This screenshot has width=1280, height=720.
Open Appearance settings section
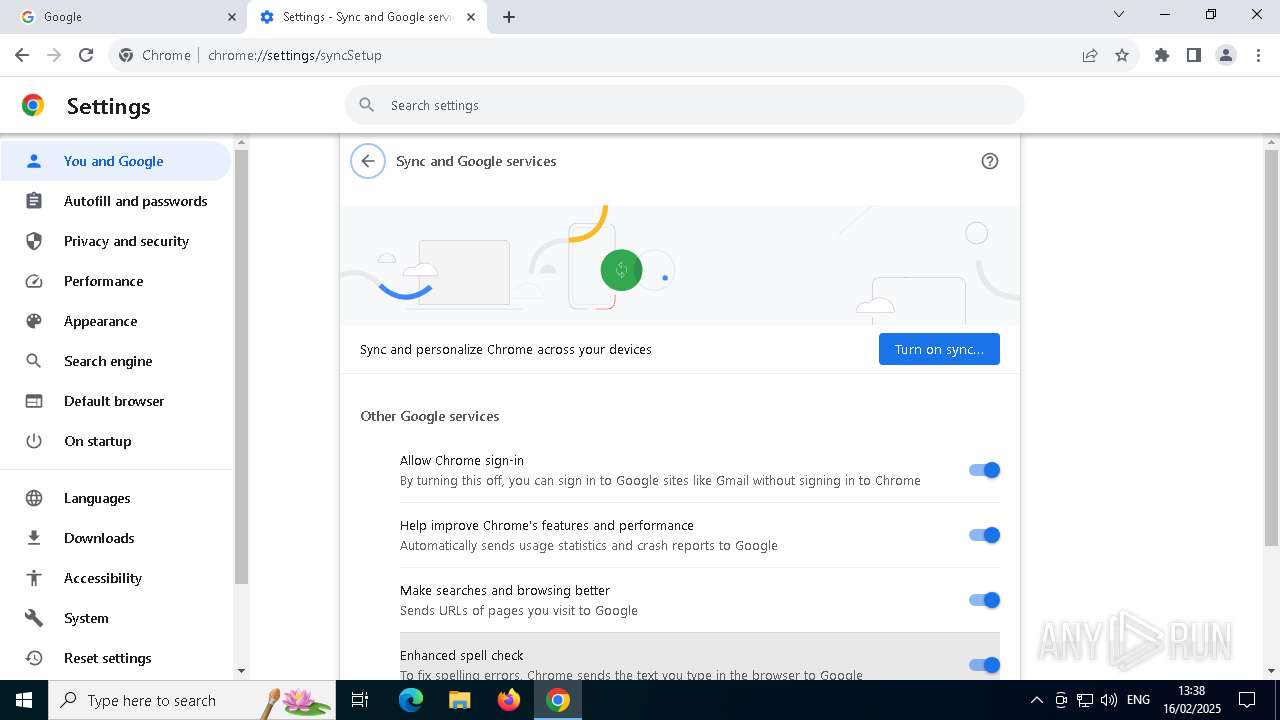pos(116,321)
